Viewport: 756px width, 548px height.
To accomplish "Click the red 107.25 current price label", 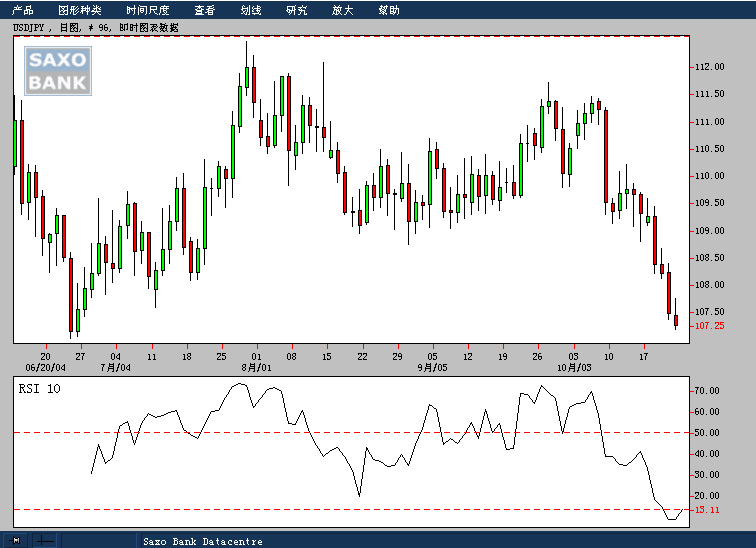I will pos(709,326).
